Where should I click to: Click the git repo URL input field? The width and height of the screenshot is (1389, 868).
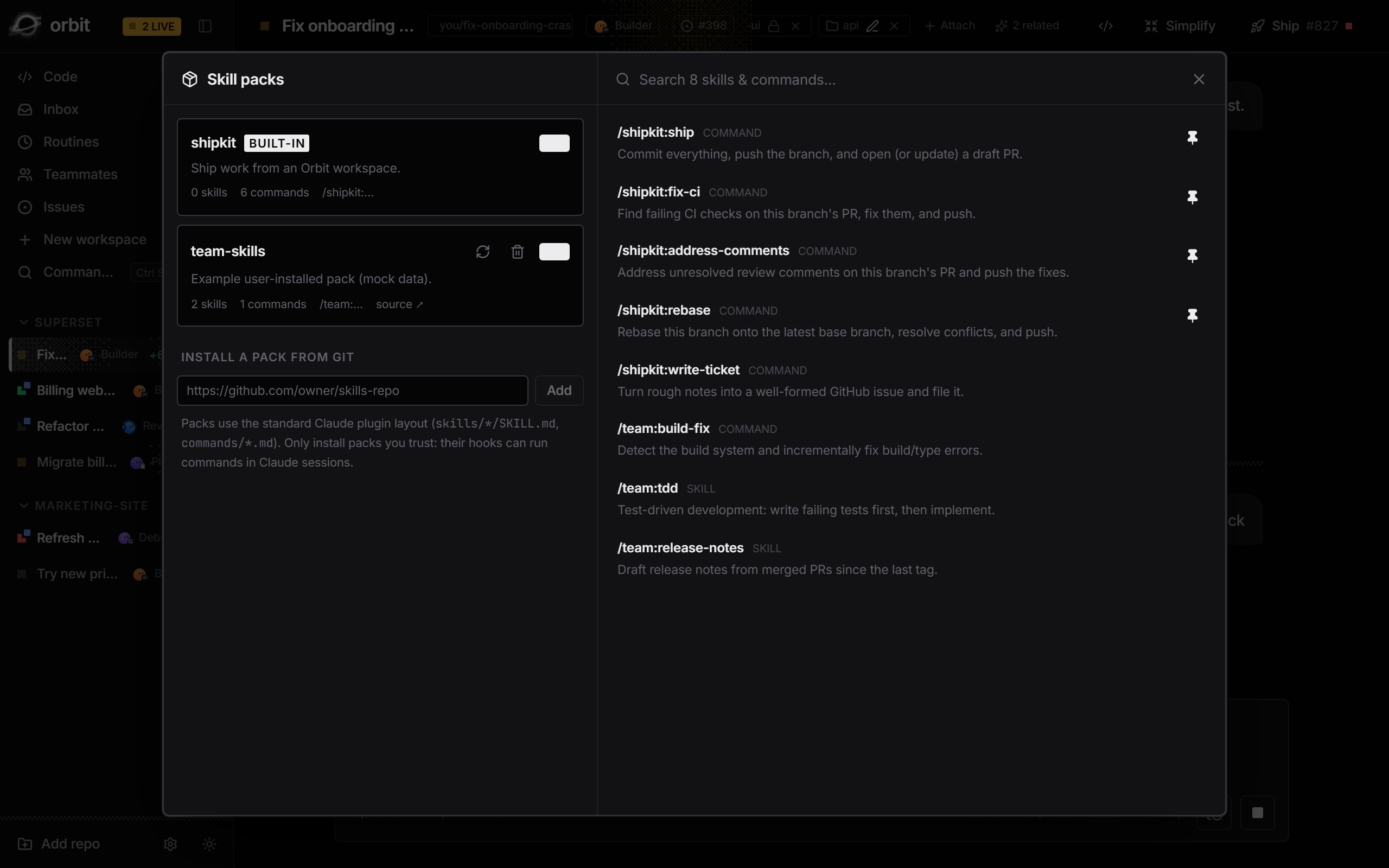[353, 391]
